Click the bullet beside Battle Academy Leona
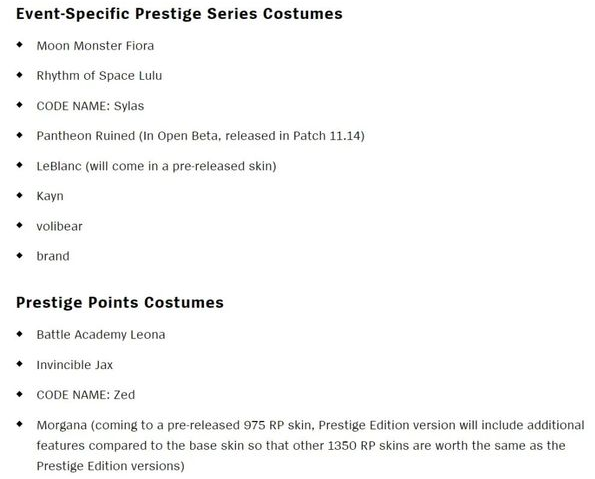 (20, 334)
